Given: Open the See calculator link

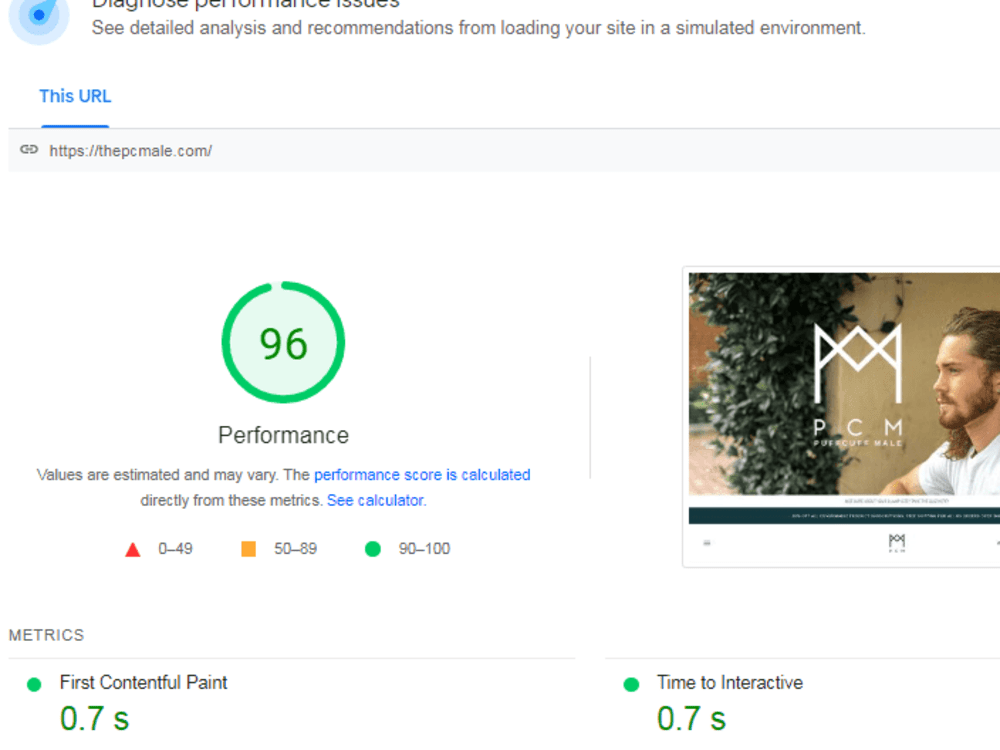Looking at the screenshot, I should (x=375, y=501).
